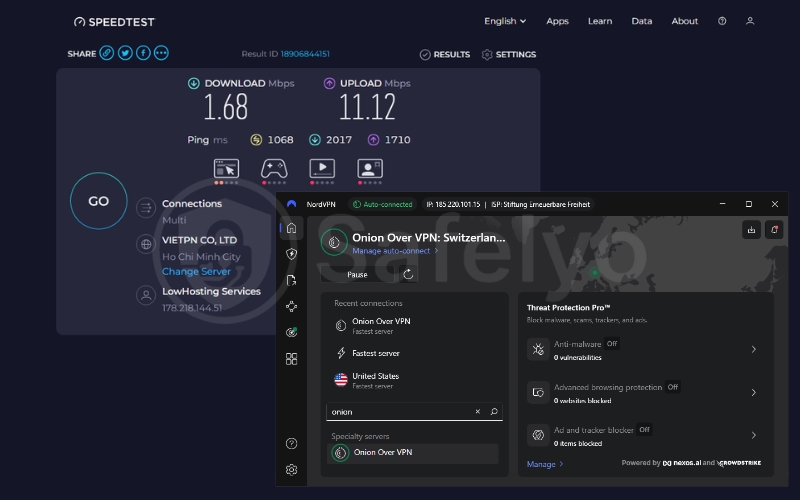This screenshot has width=800, height=500.
Task: Expand Advanced browsing protection chevron
Action: (754, 392)
